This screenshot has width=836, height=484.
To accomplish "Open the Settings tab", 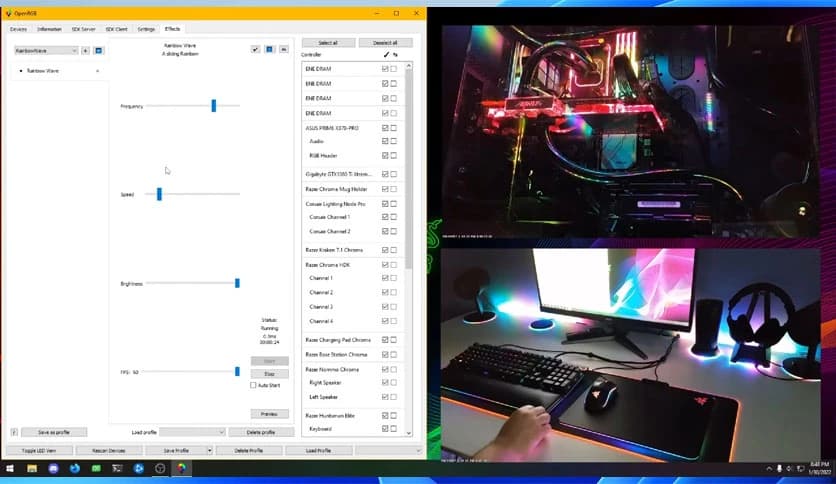I will (146, 29).
